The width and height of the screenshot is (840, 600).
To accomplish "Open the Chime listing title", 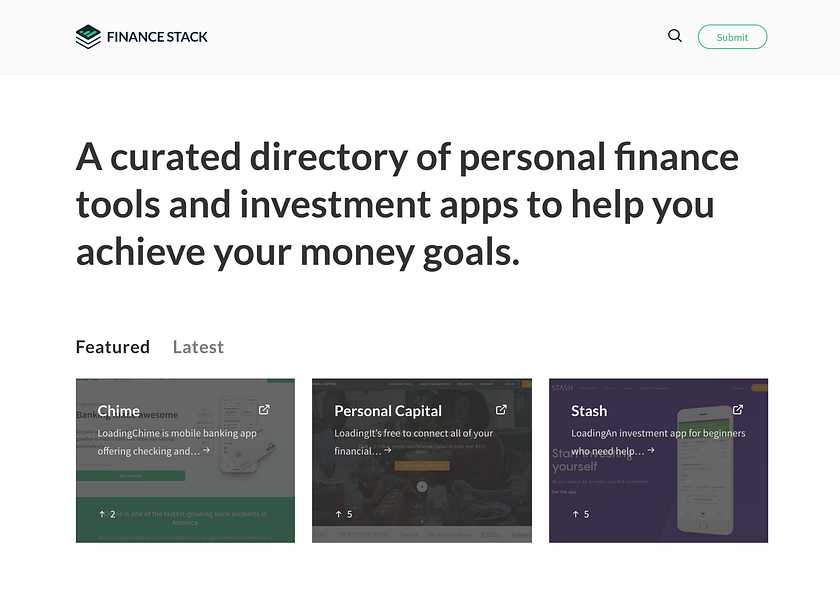I will 118,410.
